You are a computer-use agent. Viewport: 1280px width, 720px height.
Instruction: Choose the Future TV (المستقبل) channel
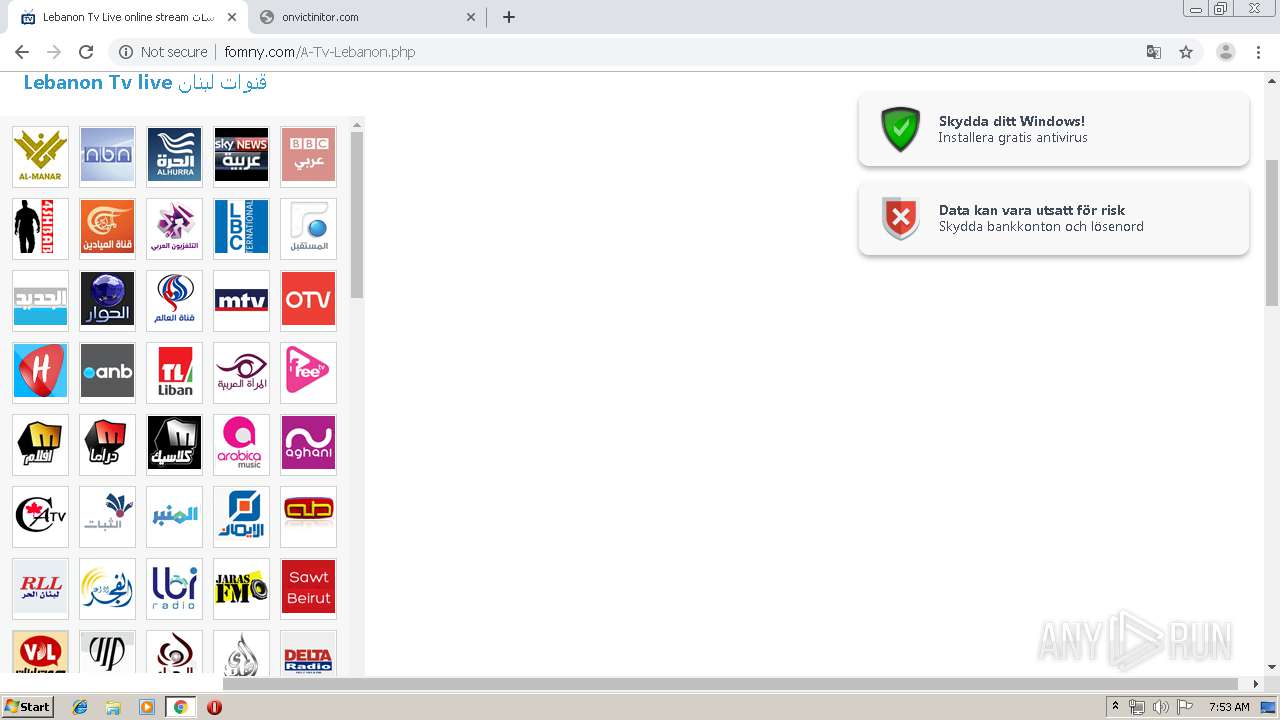[308, 228]
